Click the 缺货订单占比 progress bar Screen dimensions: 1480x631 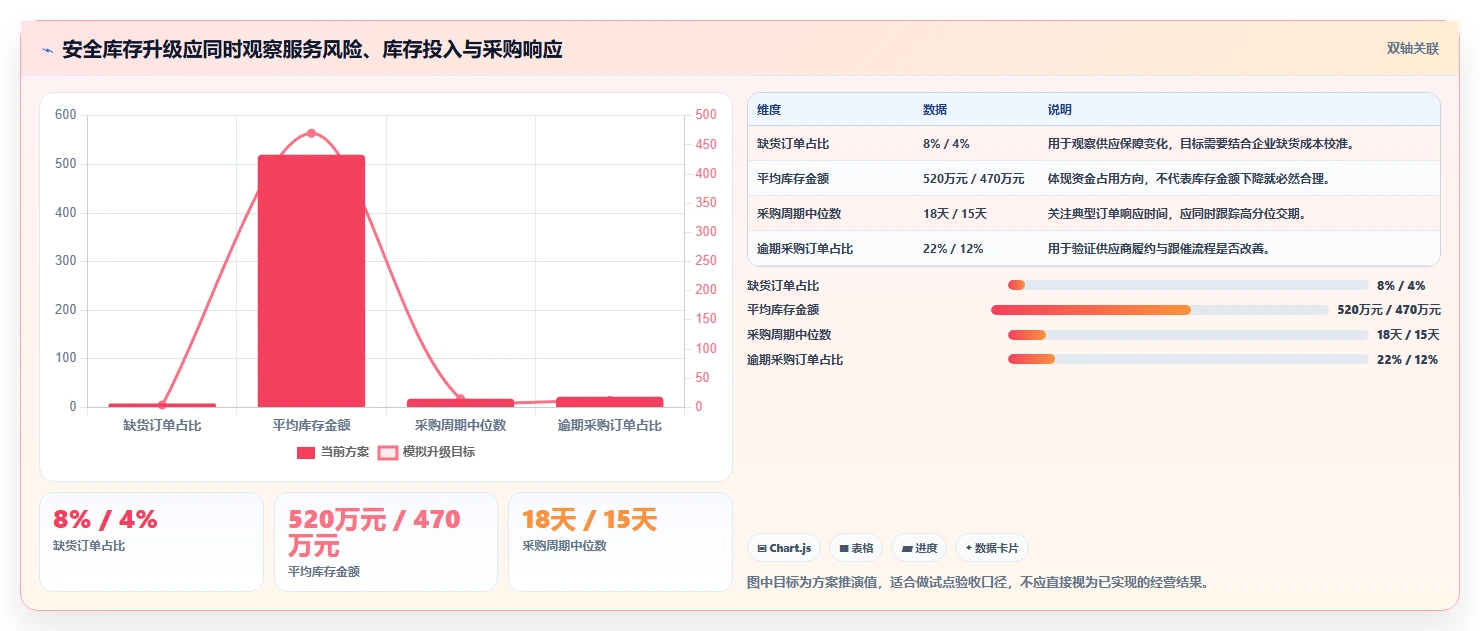coord(1188,285)
